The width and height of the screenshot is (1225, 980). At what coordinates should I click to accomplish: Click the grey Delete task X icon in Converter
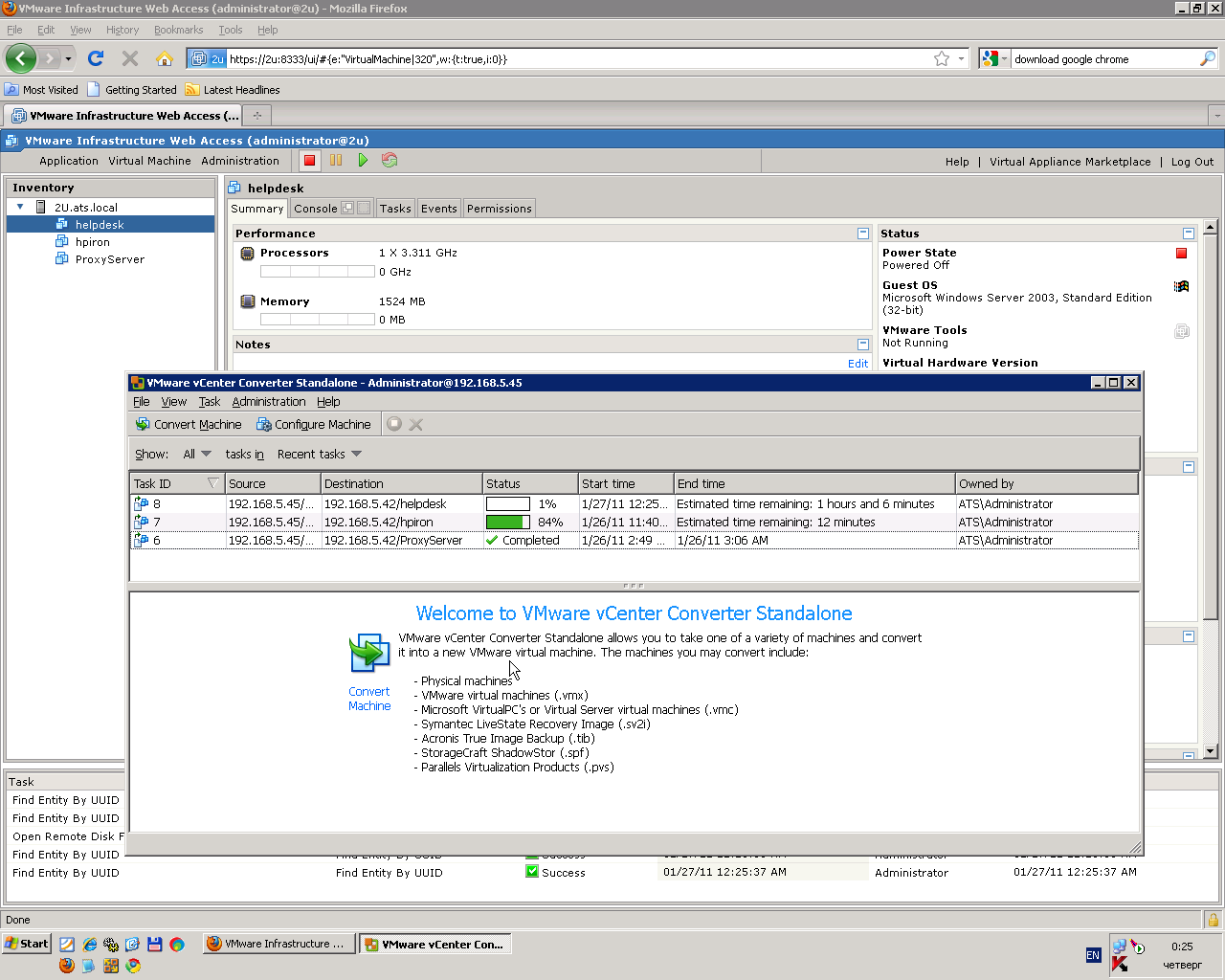coord(416,424)
